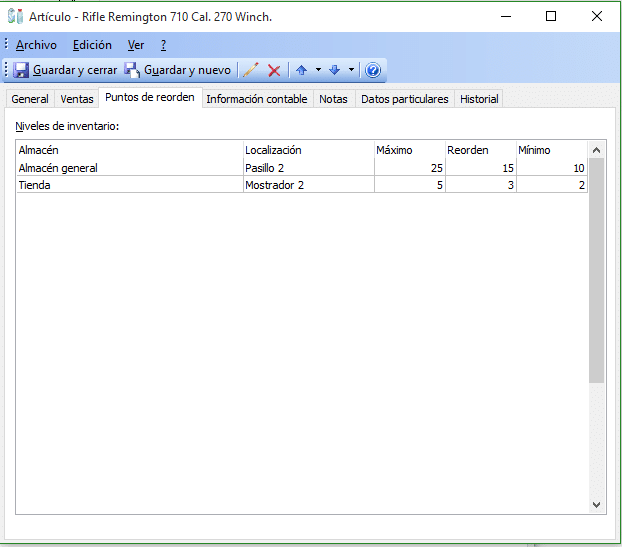Click the pencil edit icon

[251, 70]
